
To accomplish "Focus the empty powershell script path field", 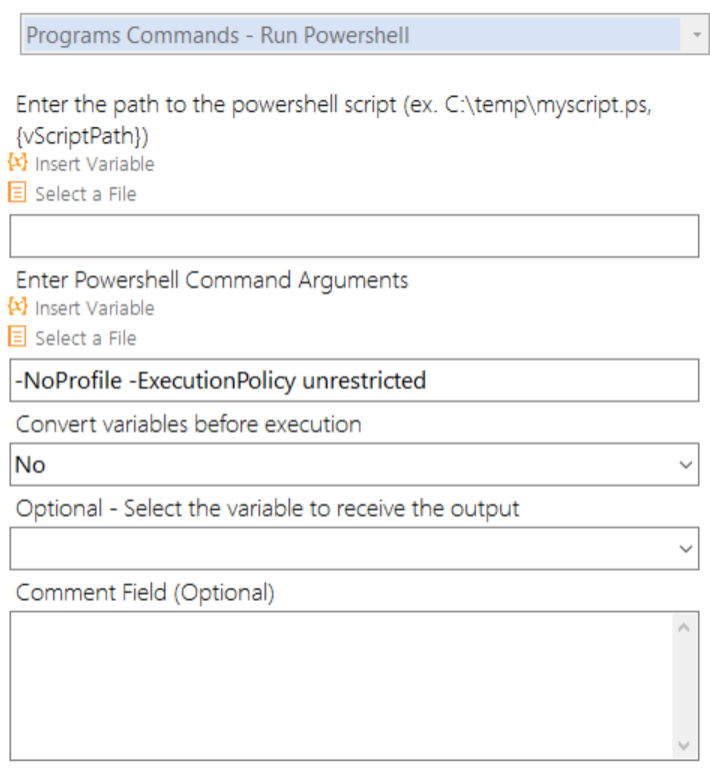I will click(x=355, y=236).
